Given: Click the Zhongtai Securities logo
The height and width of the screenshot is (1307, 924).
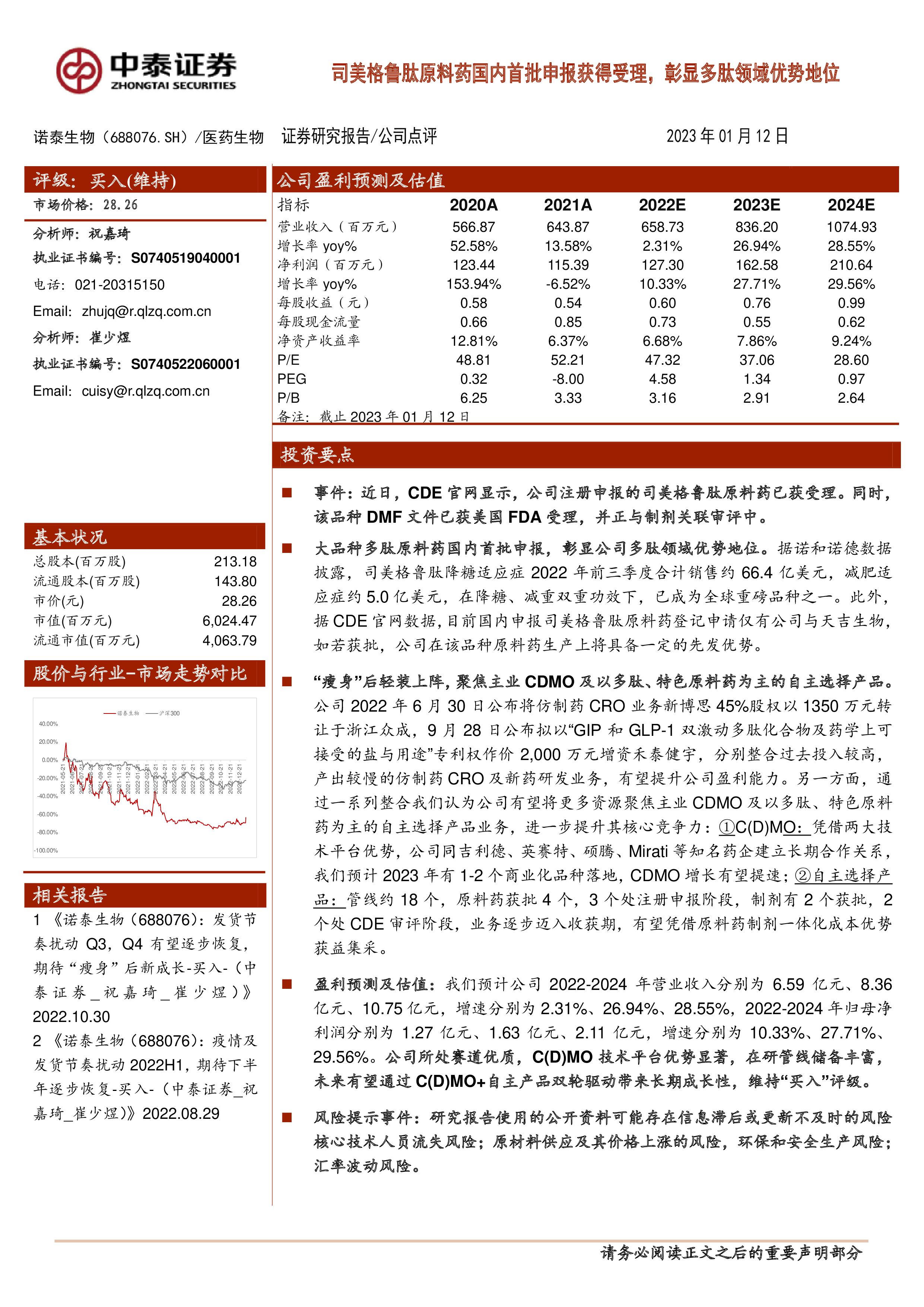Looking at the screenshot, I should tap(146, 70).
